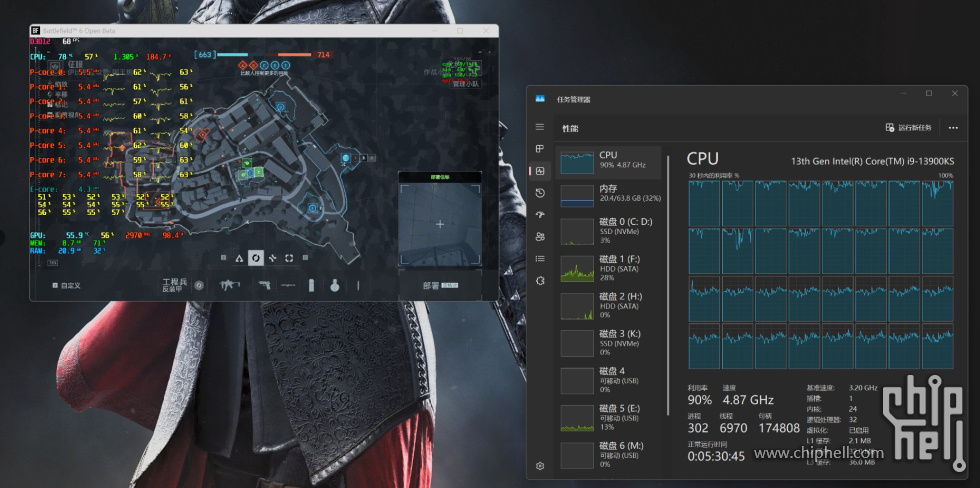The image size is (980, 488).
Task: Select the Assault class triangle icon
Action: [x=239, y=258]
